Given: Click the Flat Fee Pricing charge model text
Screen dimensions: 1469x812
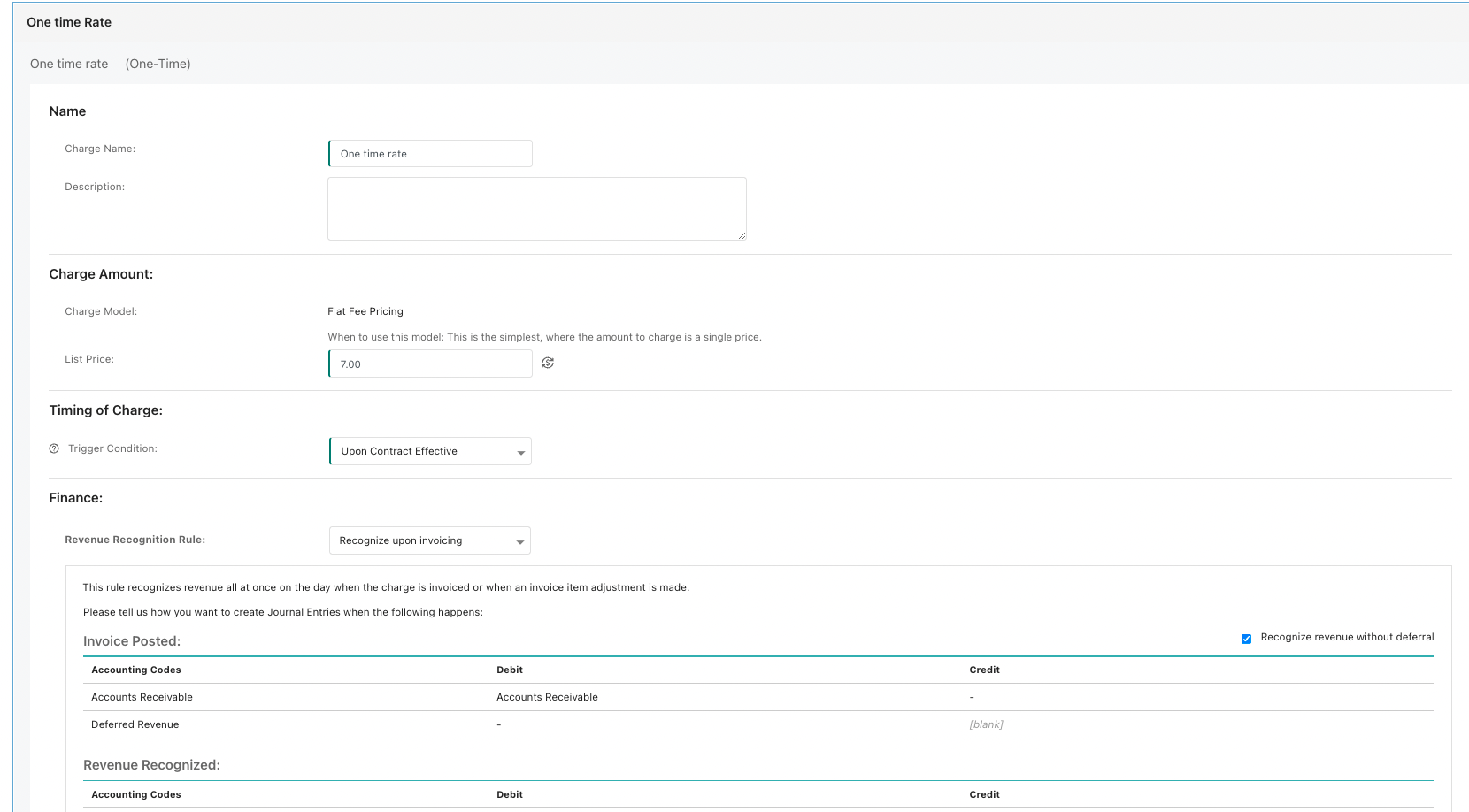Looking at the screenshot, I should (x=365, y=311).
